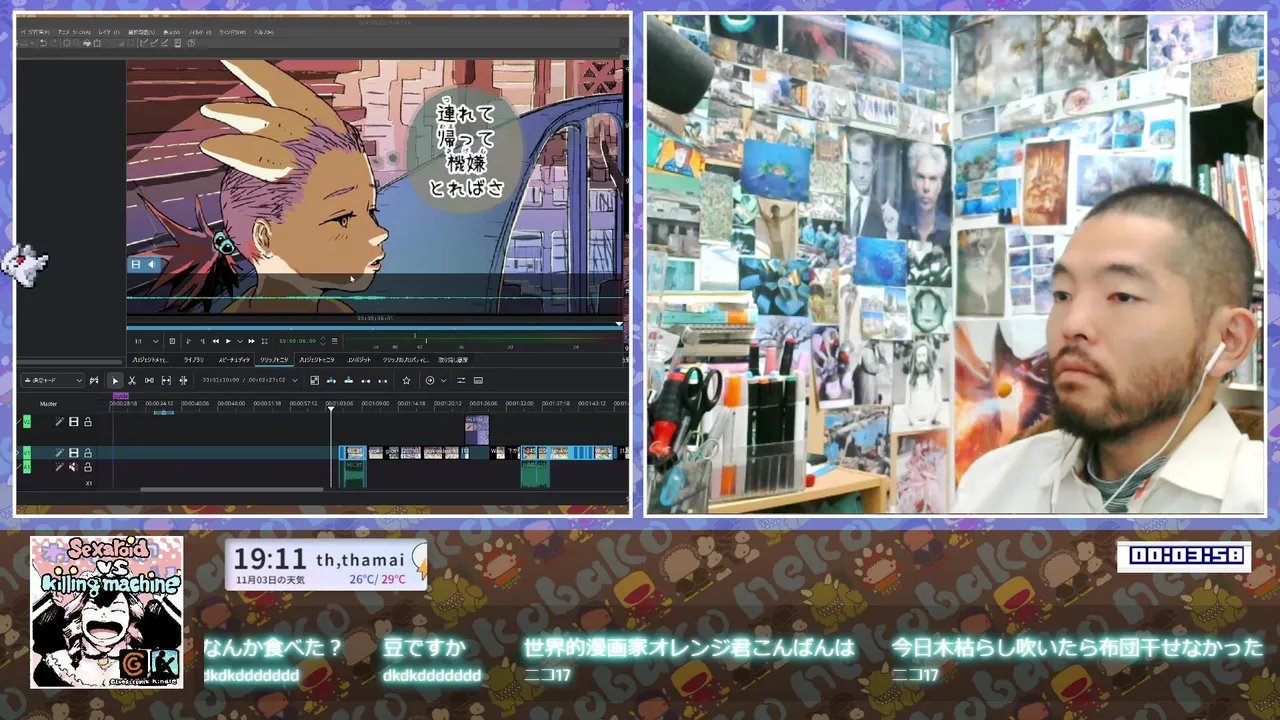Open the leftmost project bin tab
Viewport: 1280px width, 720px height.
pos(151,360)
